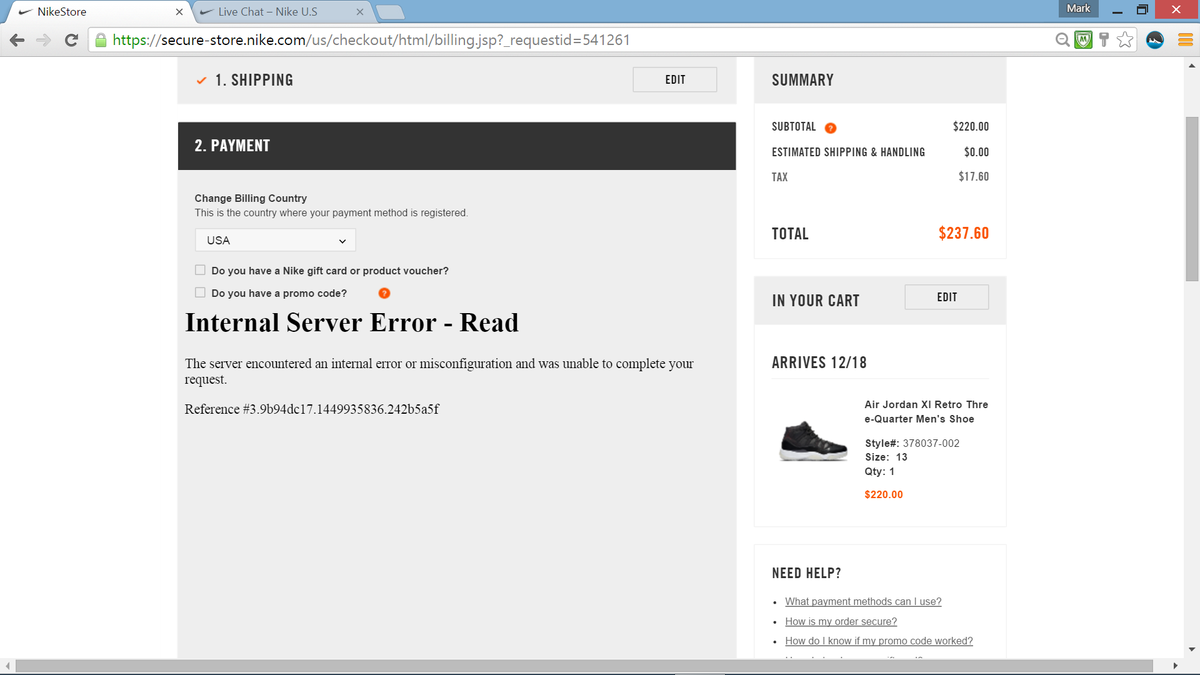Check the Nike gift card or voucher box
The image size is (1200, 675).
[200, 270]
